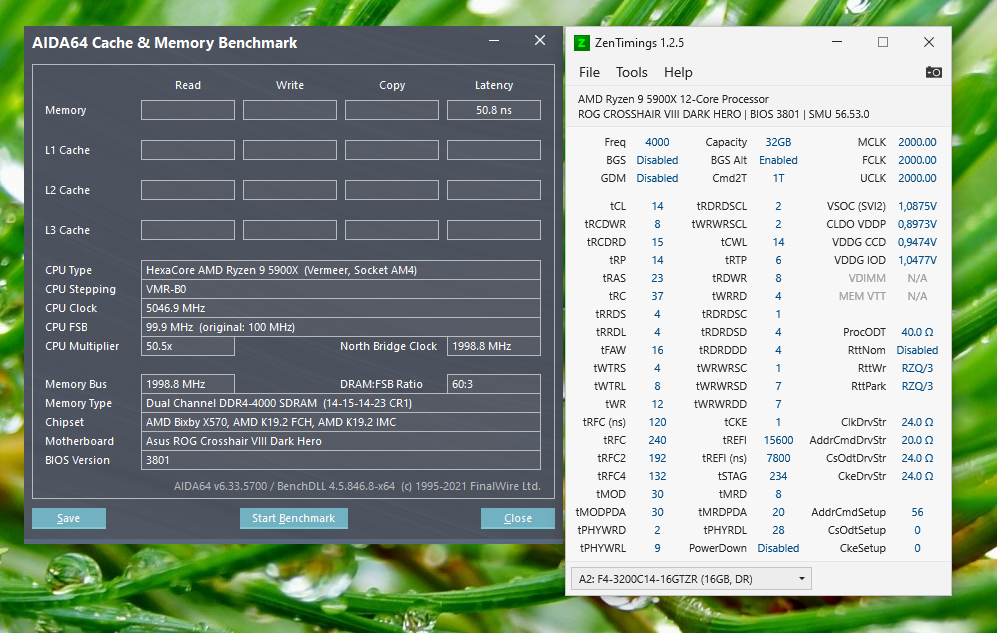Click the empty Memory Copy result field
Viewport: 997px width, 633px height.
click(392, 110)
